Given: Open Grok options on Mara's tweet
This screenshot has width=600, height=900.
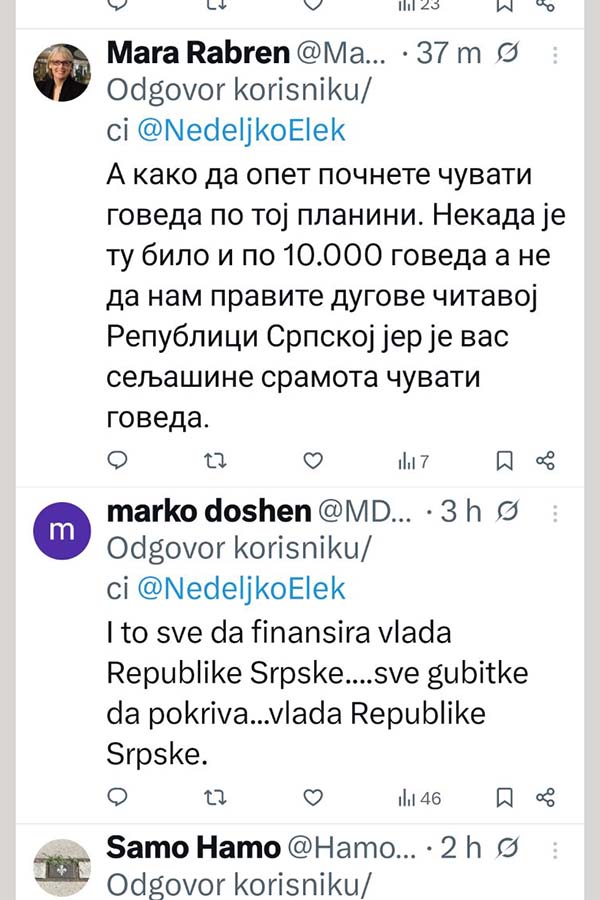Looking at the screenshot, I should click(x=507, y=53).
